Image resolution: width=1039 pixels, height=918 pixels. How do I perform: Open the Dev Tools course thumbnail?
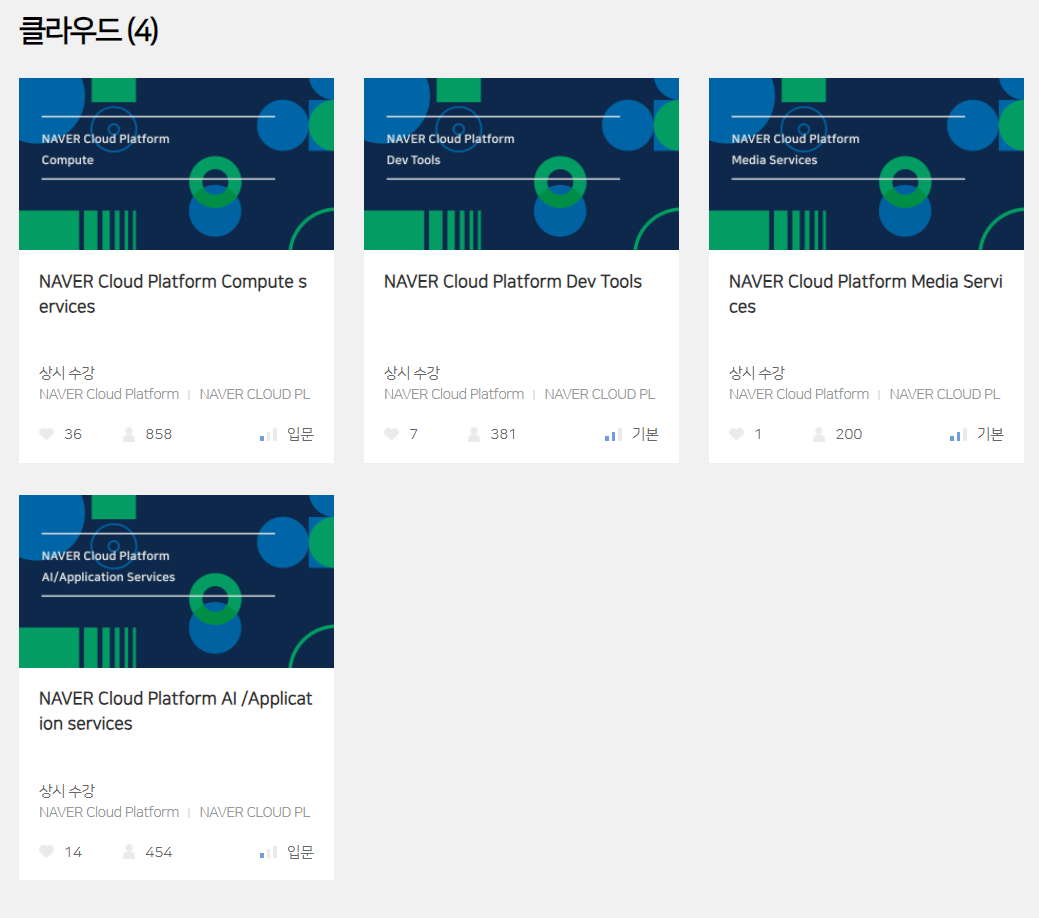(521, 164)
